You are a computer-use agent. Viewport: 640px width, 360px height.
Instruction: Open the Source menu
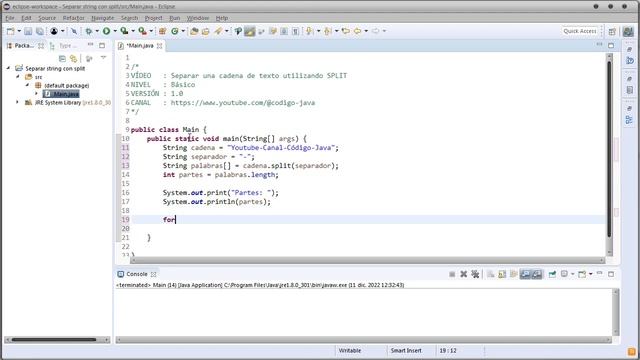click(47, 18)
